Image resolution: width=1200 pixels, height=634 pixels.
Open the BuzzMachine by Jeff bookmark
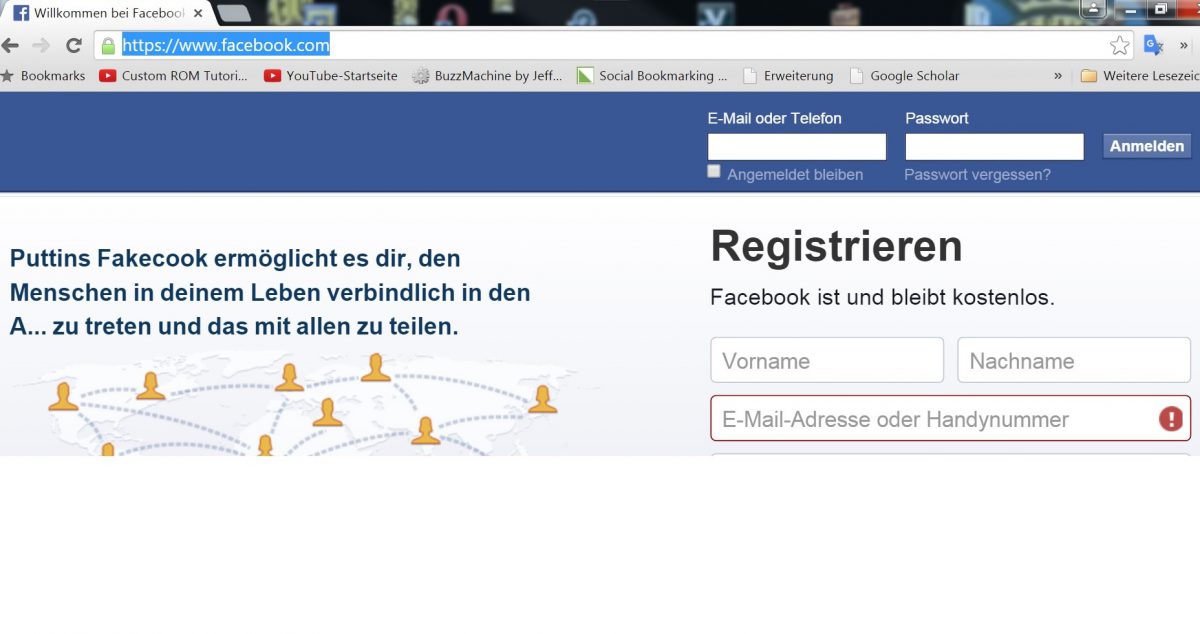click(487, 76)
